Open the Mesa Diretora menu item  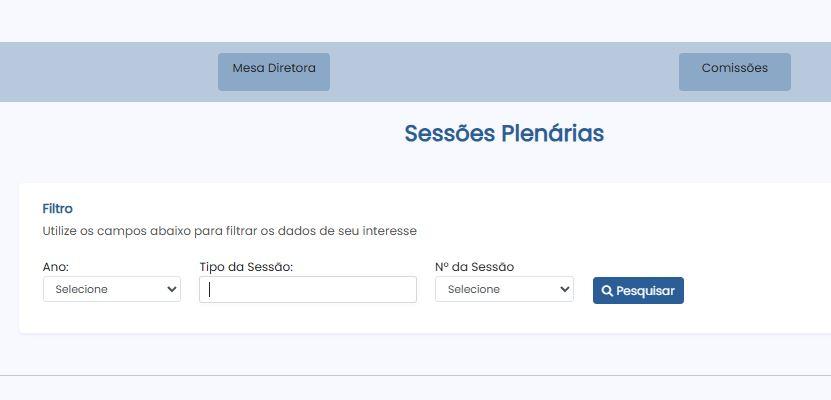274,70
